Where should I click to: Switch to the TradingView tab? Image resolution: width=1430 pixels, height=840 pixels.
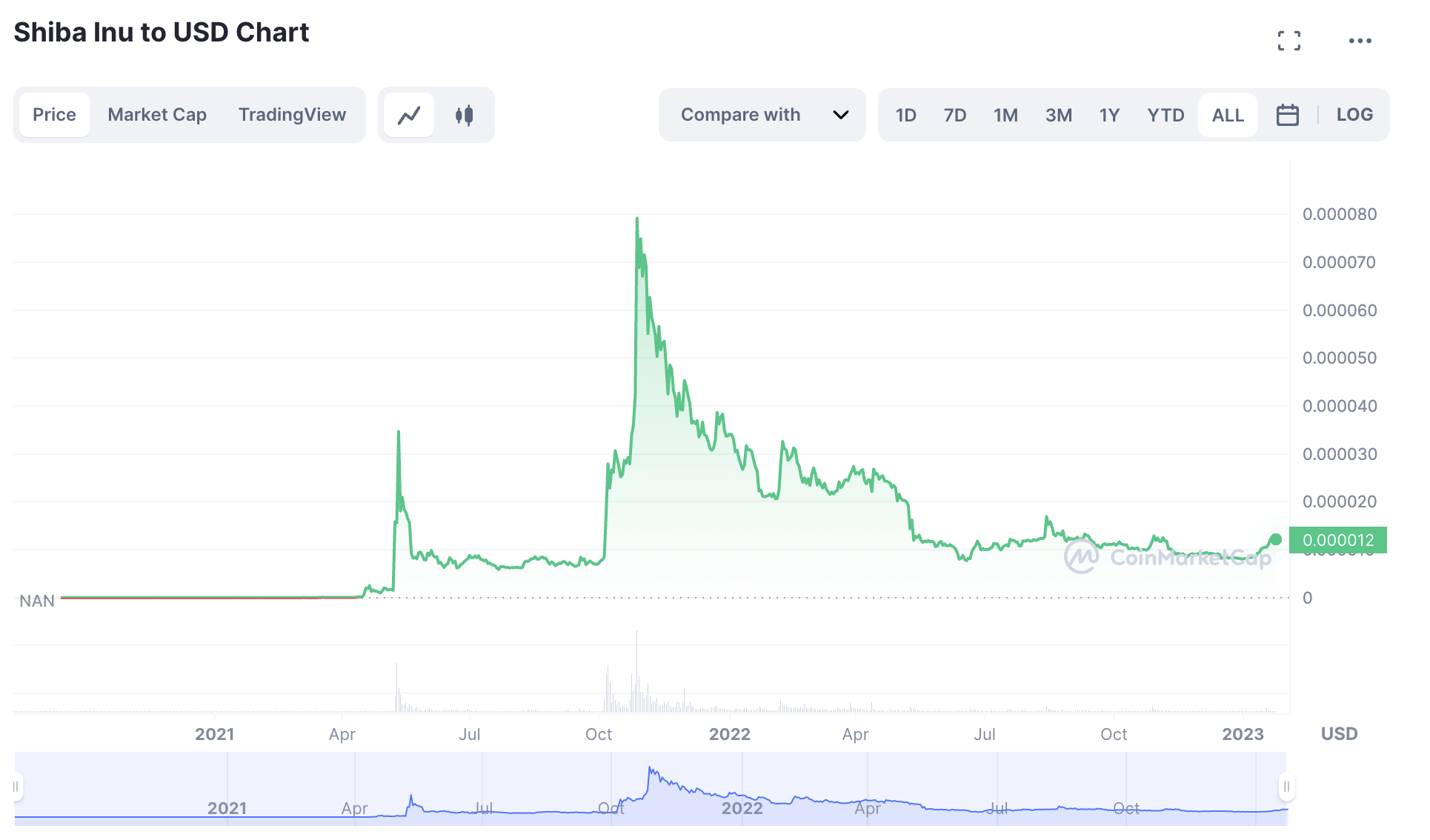(x=292, y=115)
